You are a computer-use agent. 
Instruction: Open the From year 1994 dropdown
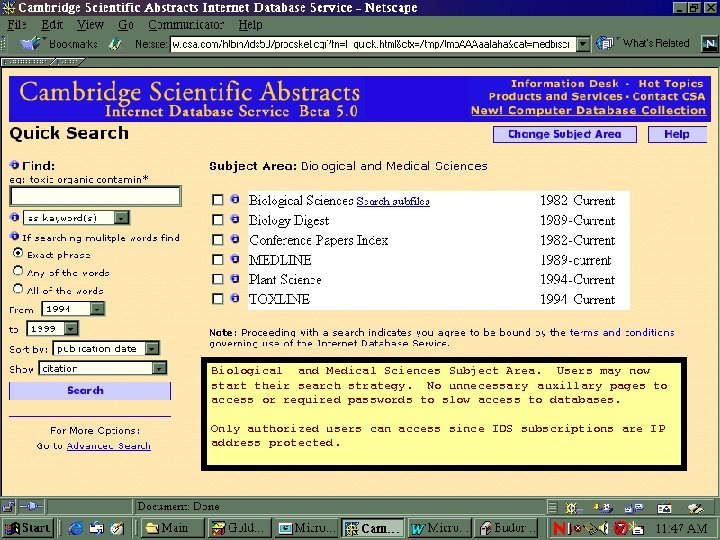click(x=73, y=309)
